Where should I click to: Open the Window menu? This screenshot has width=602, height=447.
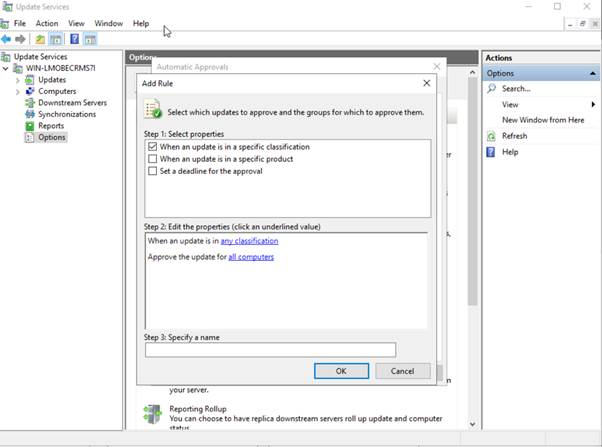pos(109,23)
